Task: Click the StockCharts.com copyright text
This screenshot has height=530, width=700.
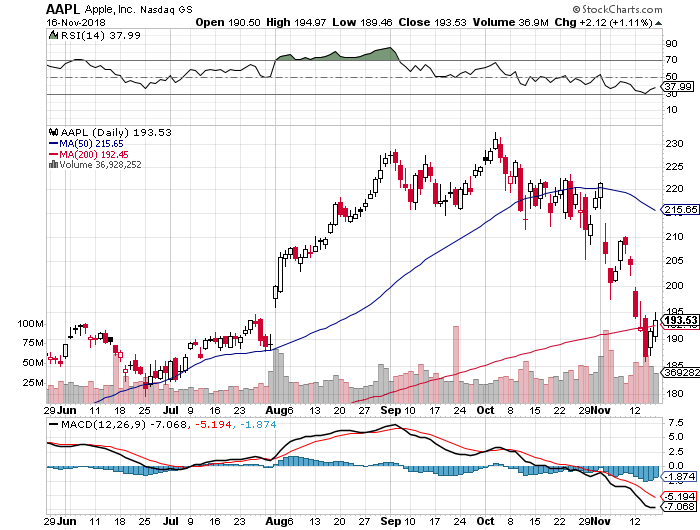Action: click(x=617, y=9)
